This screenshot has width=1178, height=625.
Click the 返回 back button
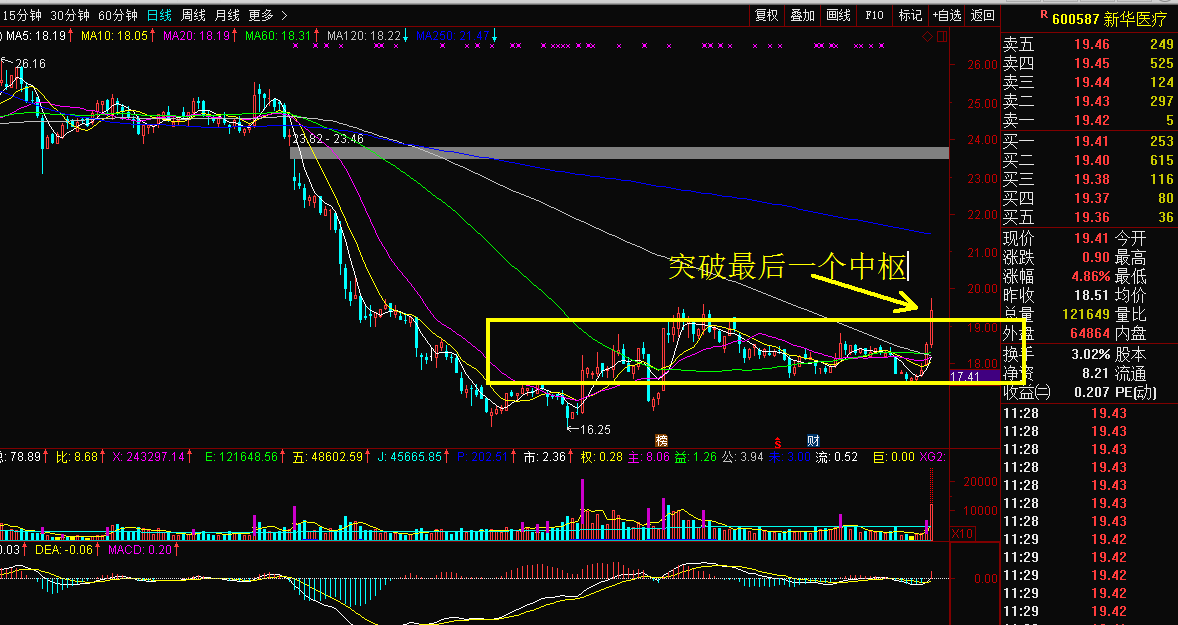983,15
